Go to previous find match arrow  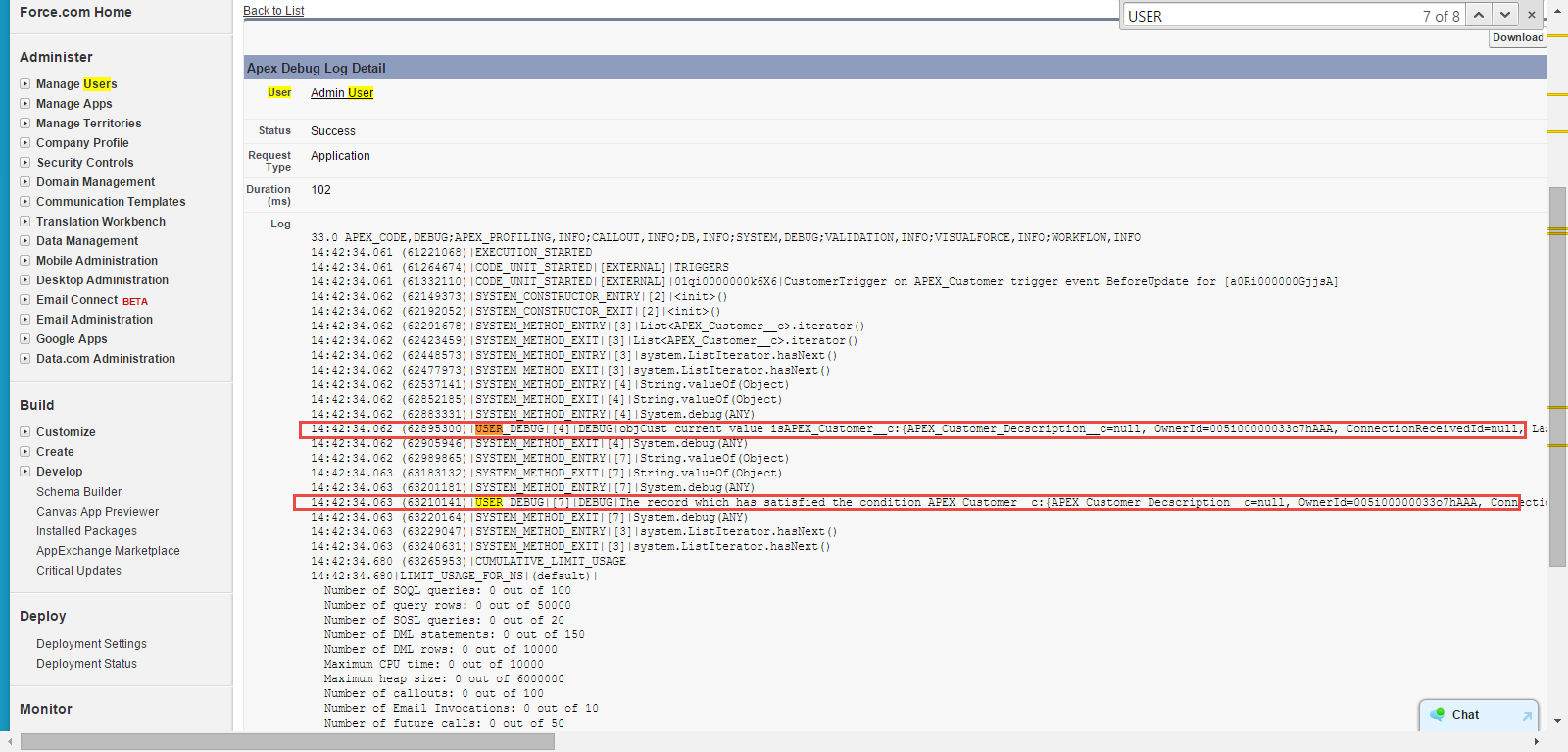click(x=1479, y=15)
